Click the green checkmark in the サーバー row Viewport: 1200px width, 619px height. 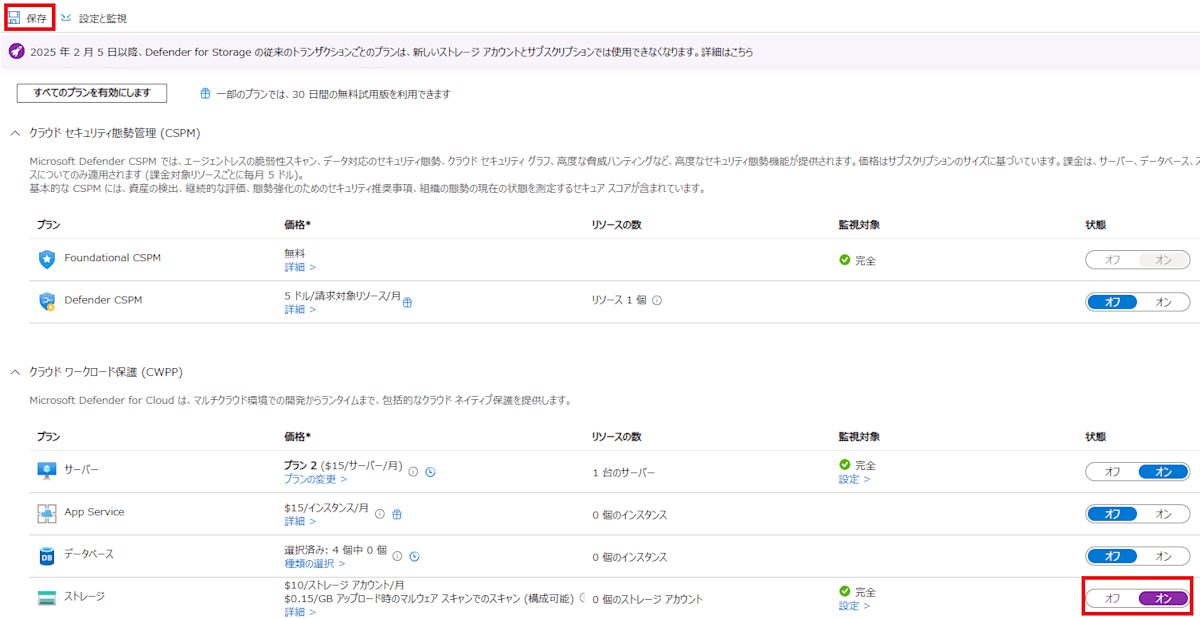pos(845,465)
